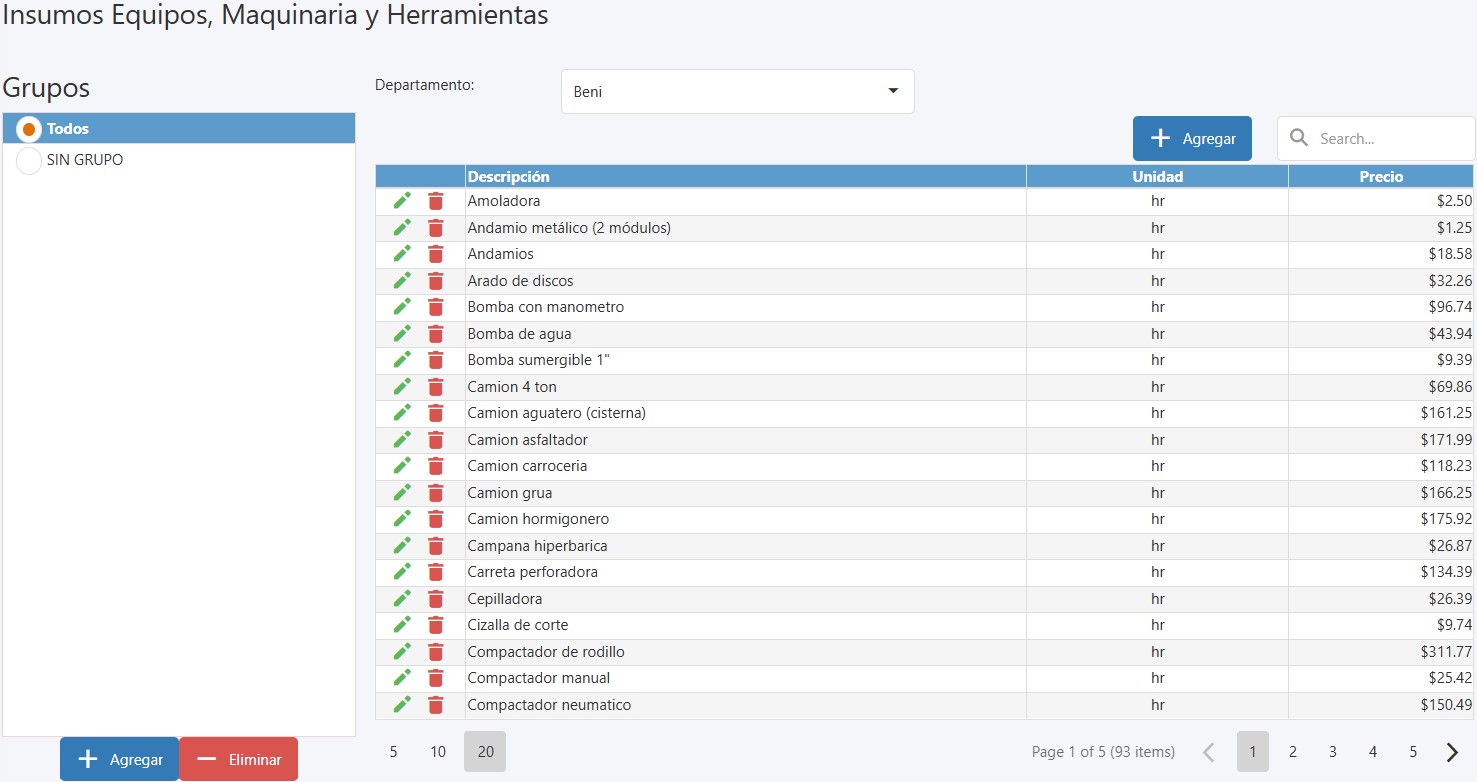Image resolution: width=1477 pixels, height=782 pixels.
Task: Click trash icon for Camion 4 ton
Action: click(435, 387)
